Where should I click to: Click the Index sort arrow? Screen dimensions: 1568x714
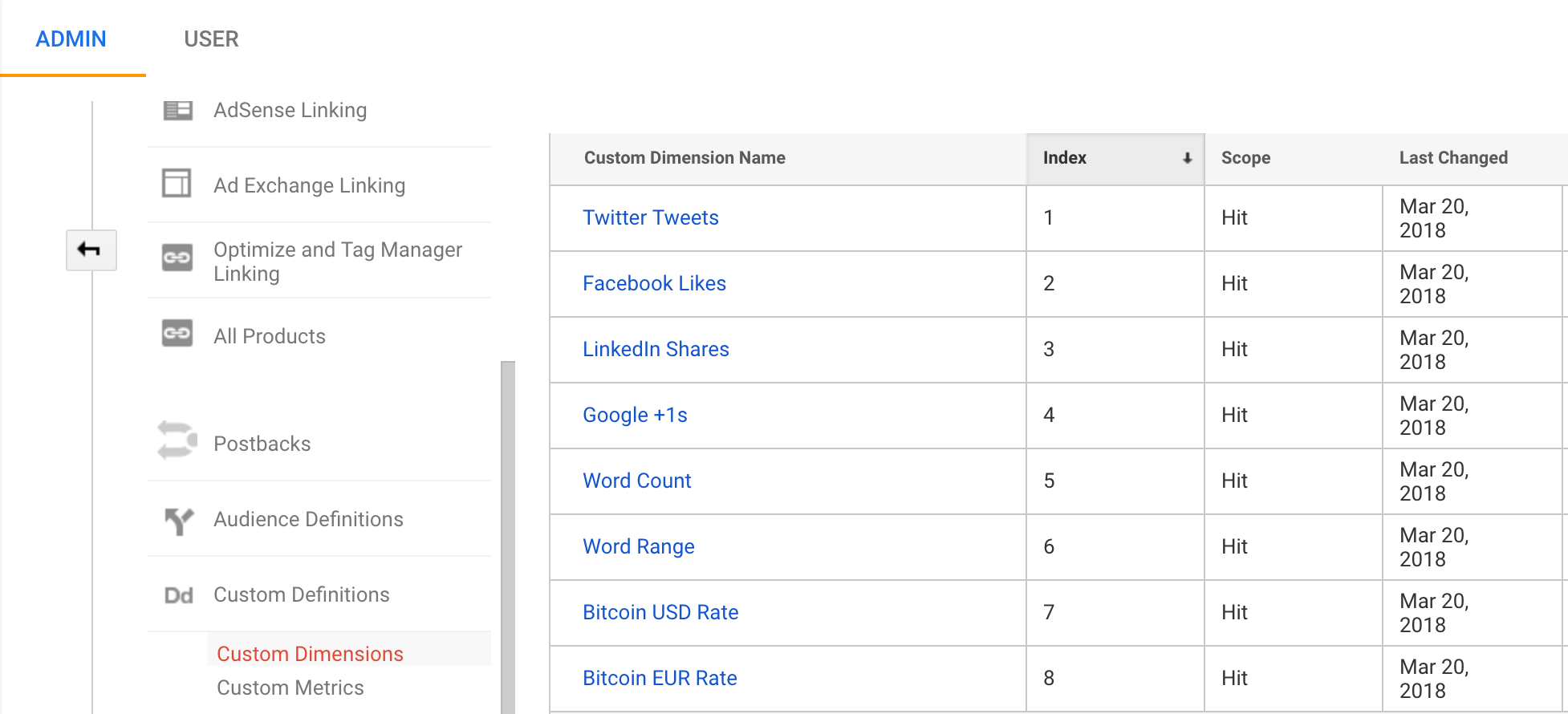coord(1187,158)
